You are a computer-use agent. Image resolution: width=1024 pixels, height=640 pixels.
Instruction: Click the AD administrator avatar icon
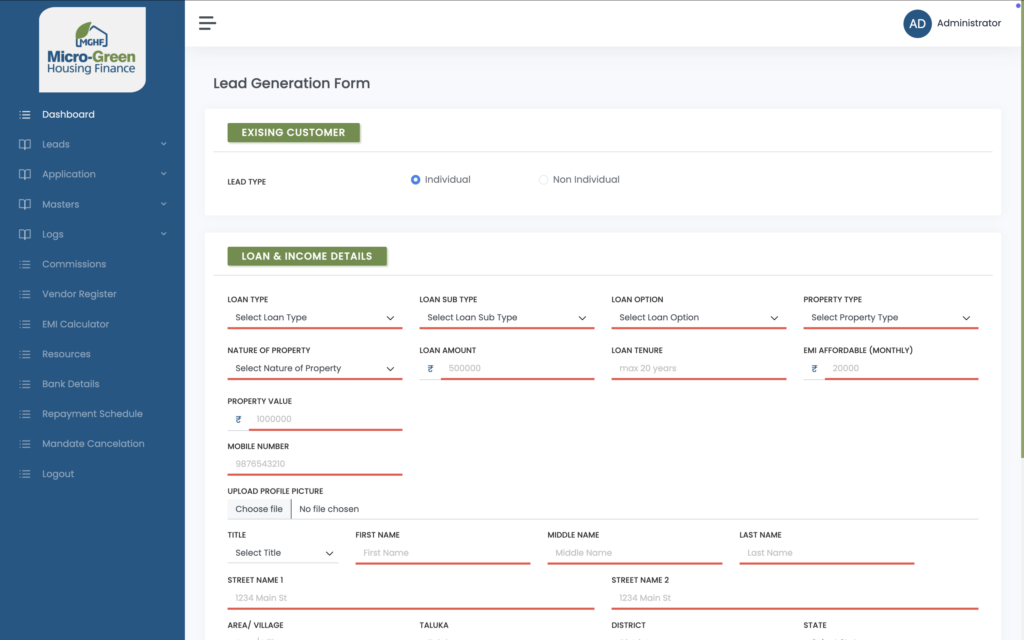click(x=917, y=24)
